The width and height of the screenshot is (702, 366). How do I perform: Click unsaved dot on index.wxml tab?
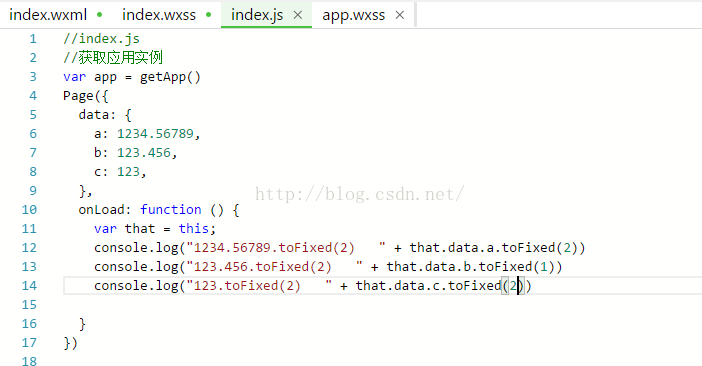pyautogui.click(x=99, y=15)
